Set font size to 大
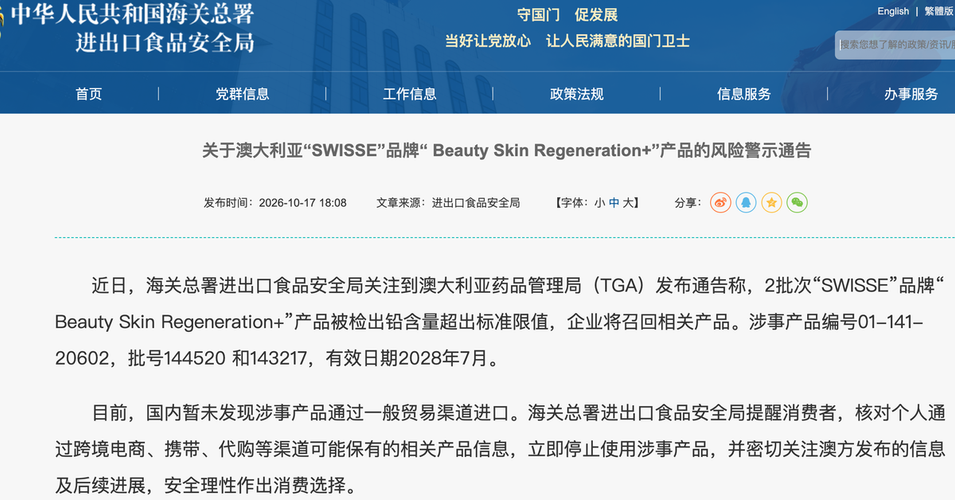 628,203
